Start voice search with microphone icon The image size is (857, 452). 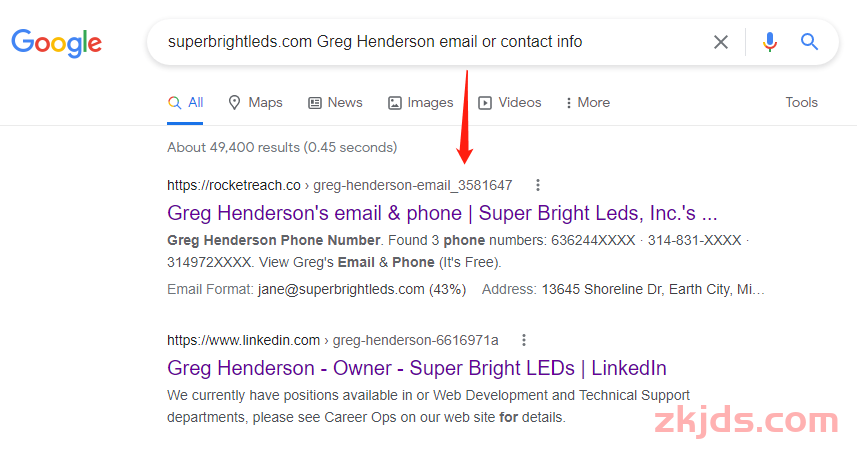[x=770, y=42]
